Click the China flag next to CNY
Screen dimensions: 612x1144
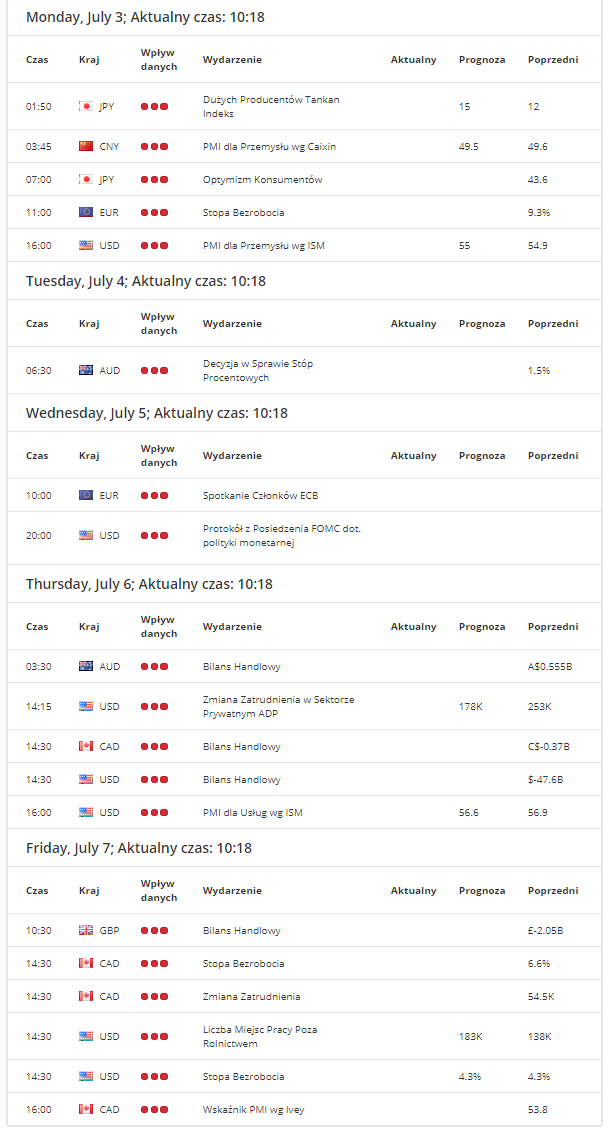(x=86, y=147)
